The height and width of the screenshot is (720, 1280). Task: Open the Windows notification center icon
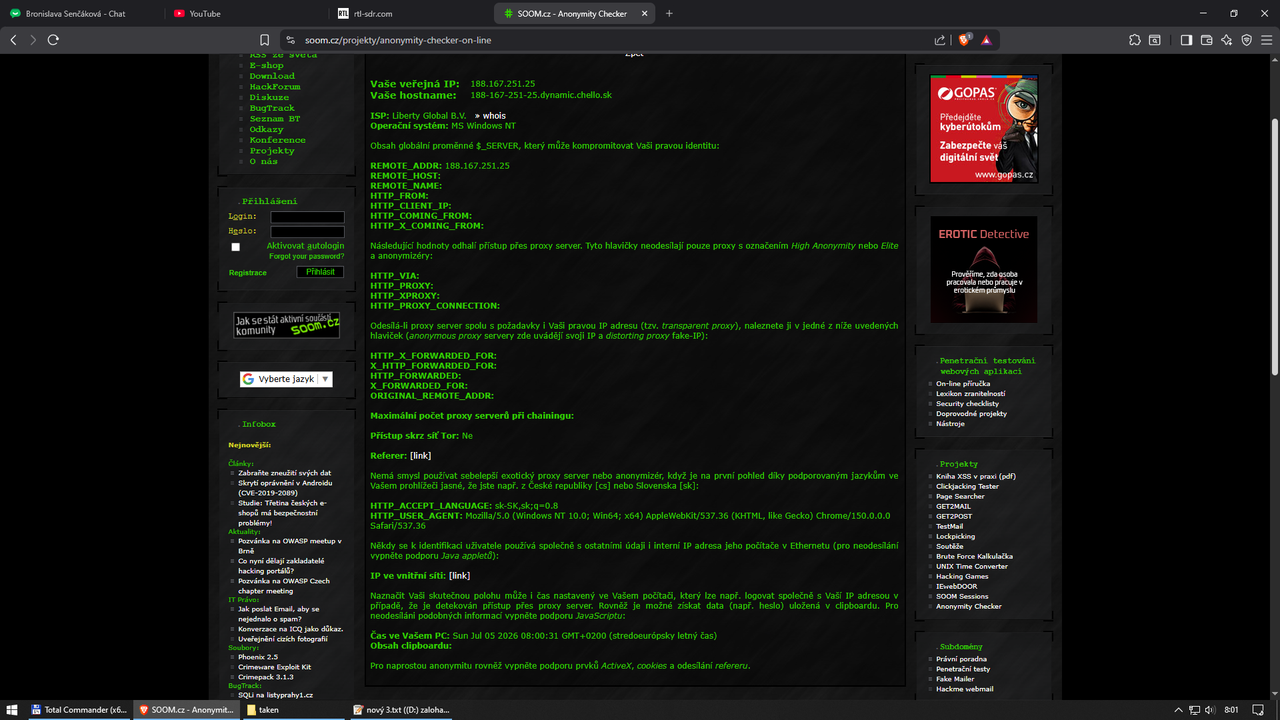pos(1259,710)
